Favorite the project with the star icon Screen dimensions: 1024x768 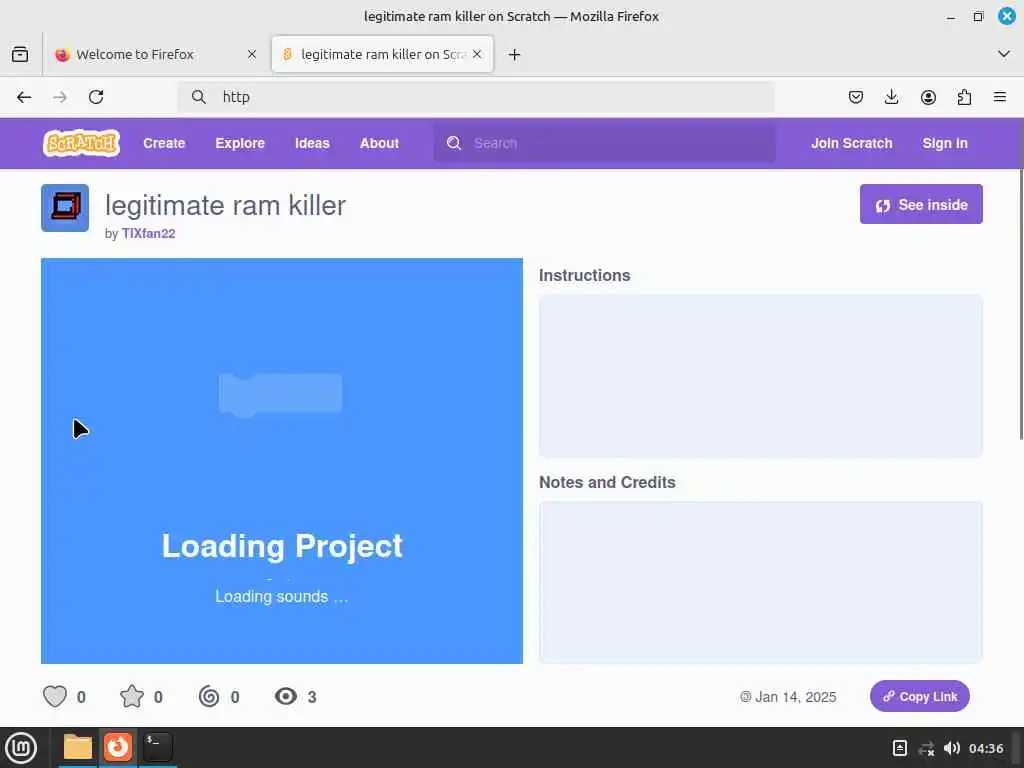tap(132, 696)
